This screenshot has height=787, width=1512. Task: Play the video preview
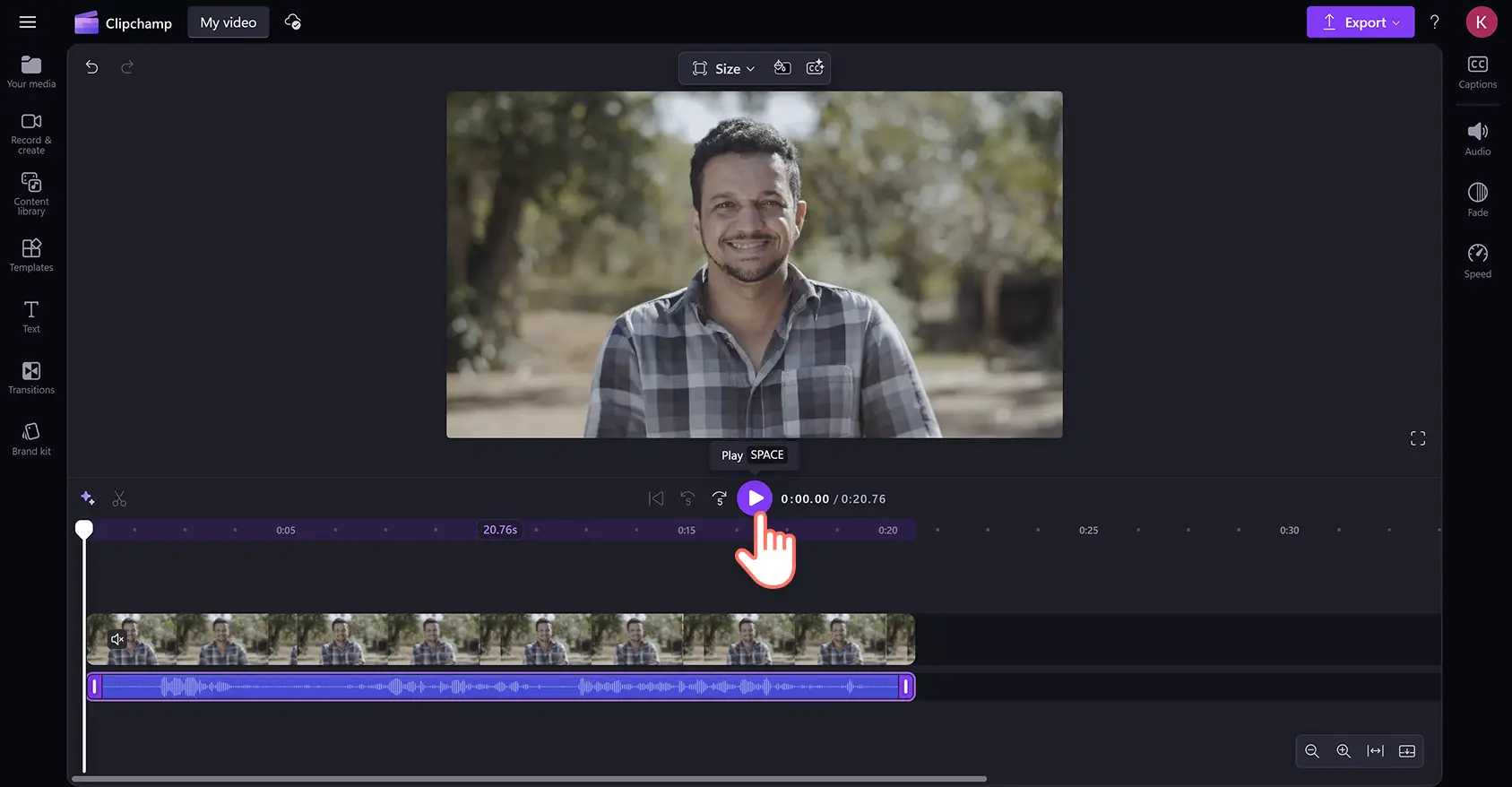point(755,497)
